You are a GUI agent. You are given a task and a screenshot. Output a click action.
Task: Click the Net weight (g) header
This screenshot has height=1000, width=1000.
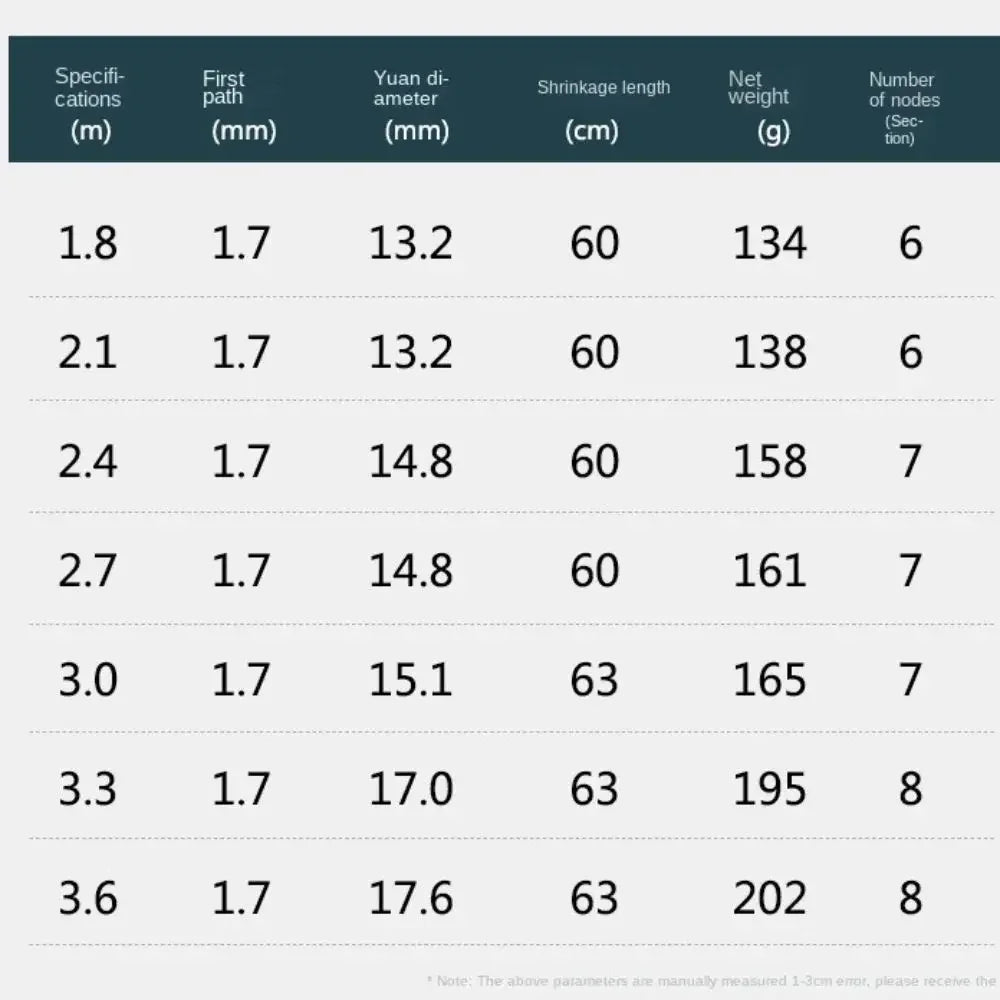tap(759, 107)
